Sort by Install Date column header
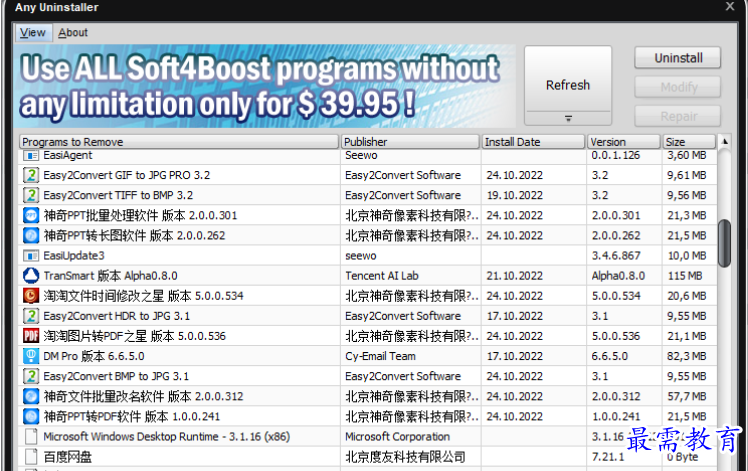The width and height of the screenshot is (748, 471). pos(533,142)
